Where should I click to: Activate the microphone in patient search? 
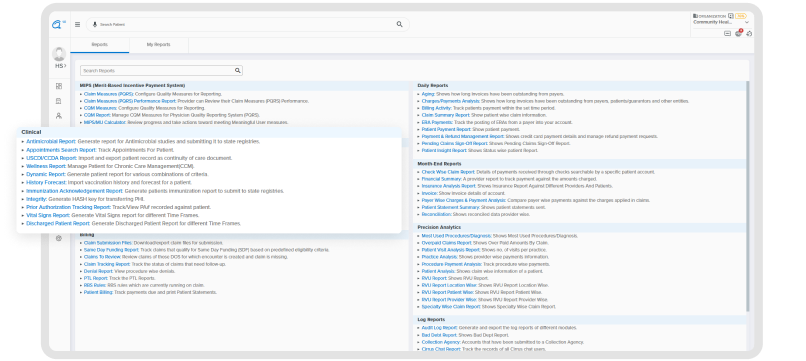95,24
